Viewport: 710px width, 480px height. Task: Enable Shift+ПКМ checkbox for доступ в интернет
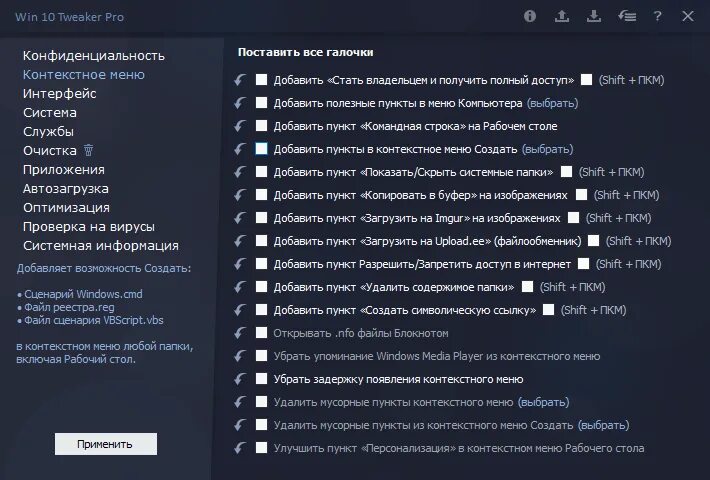click(584, 264)
